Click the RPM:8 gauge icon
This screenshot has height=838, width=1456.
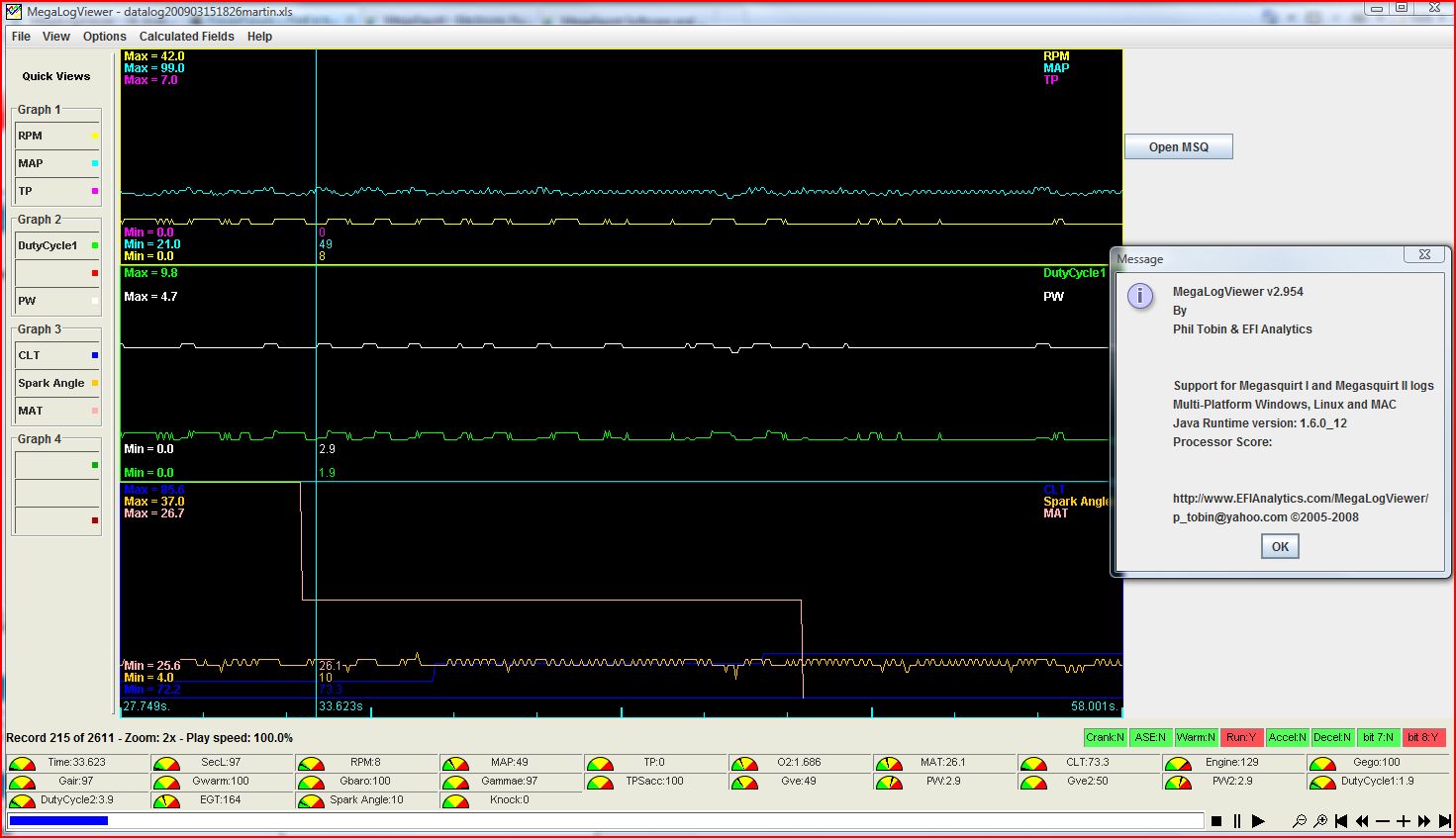[x=311, y=763]
